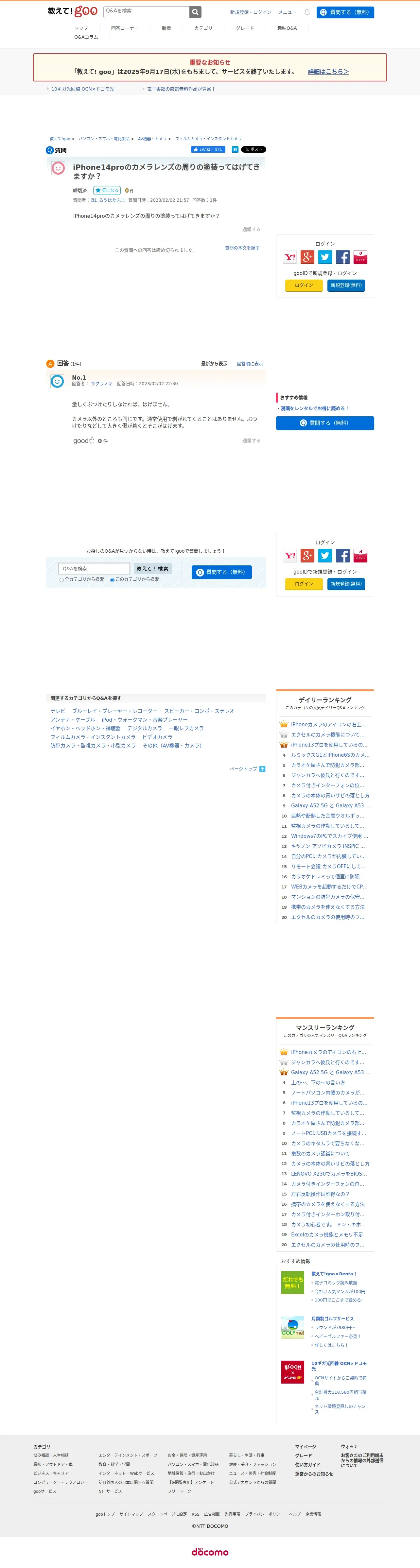Image resolution: width=420 pixels, height=1568 pixels.
Task: Click the answerer's blue avatar icon
Action: coord(57,381)
